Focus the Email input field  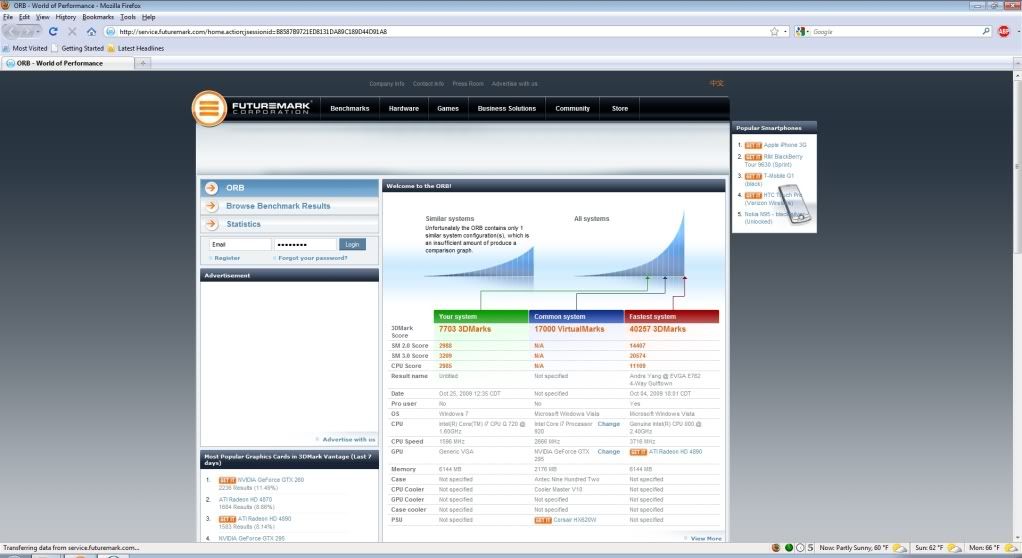click(x=241, y=244)
